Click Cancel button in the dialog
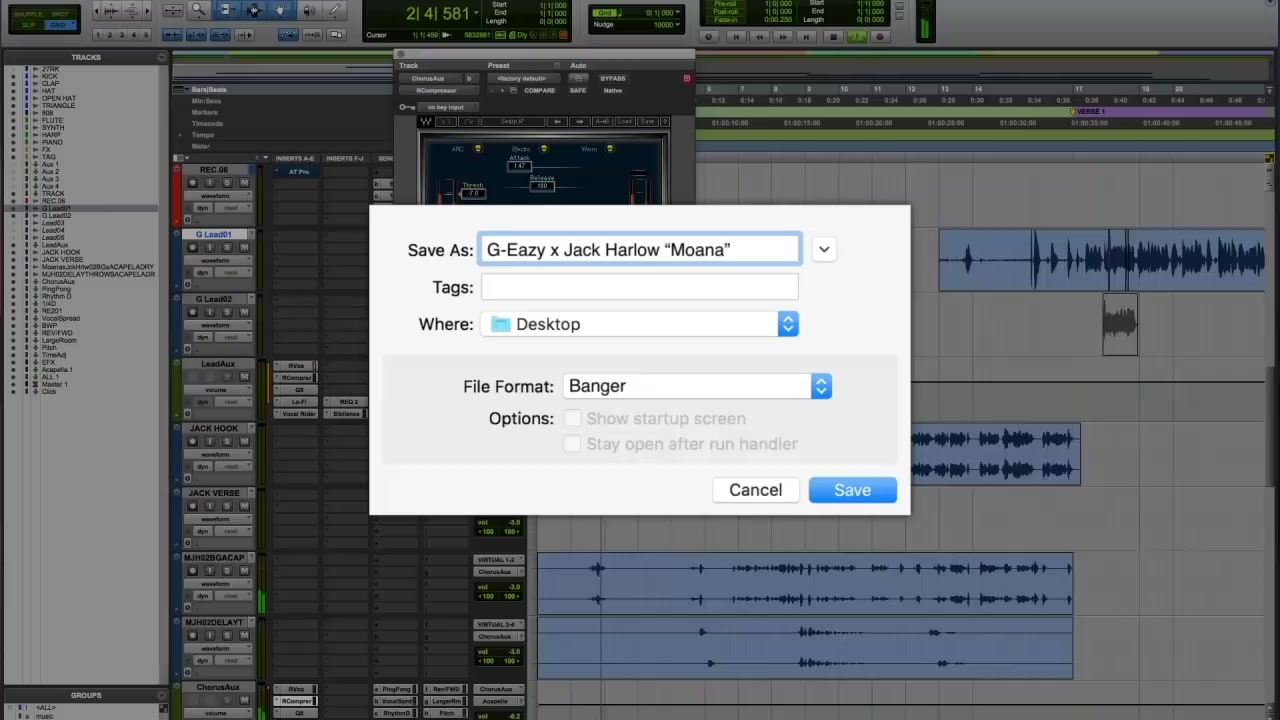The width and height of the screenshot is (1280, 720). click(x=755, y=490)
